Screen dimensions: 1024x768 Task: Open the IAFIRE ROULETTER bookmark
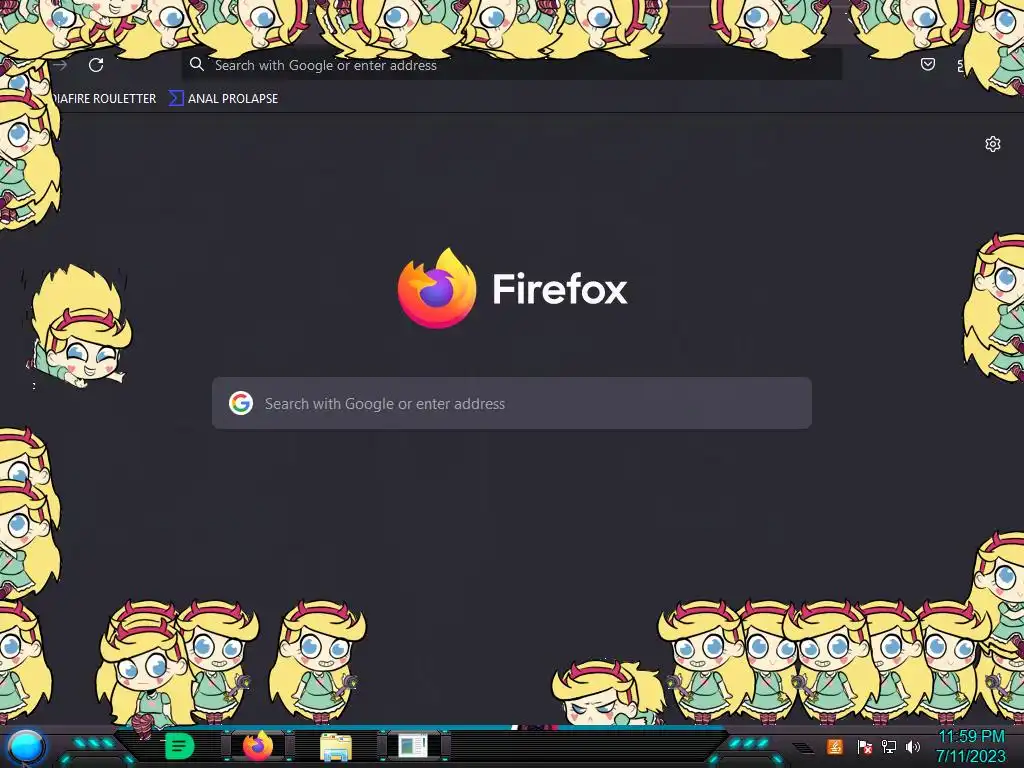(x=104, y=99)
